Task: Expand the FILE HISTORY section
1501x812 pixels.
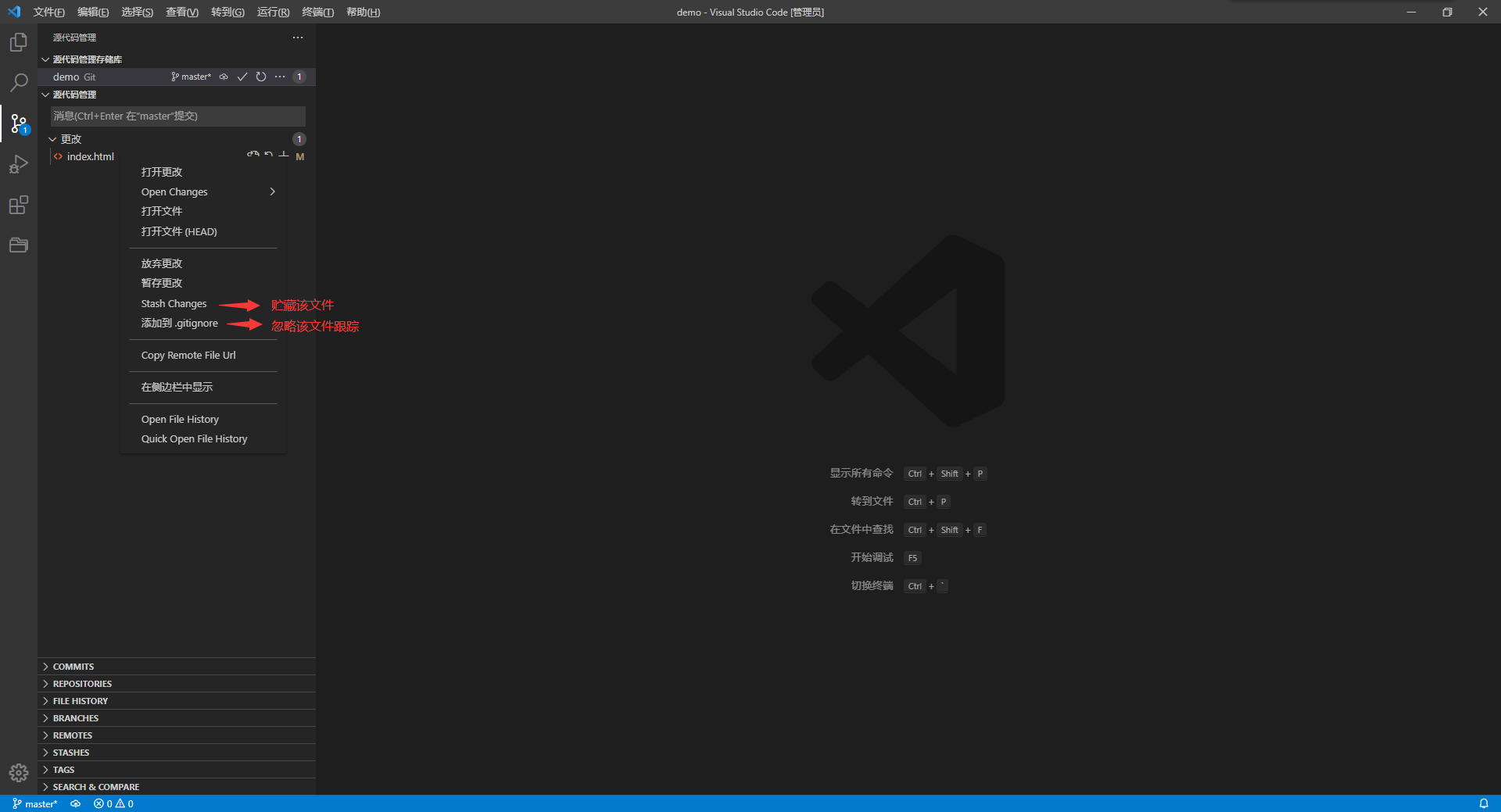Action: coord(177,701)
